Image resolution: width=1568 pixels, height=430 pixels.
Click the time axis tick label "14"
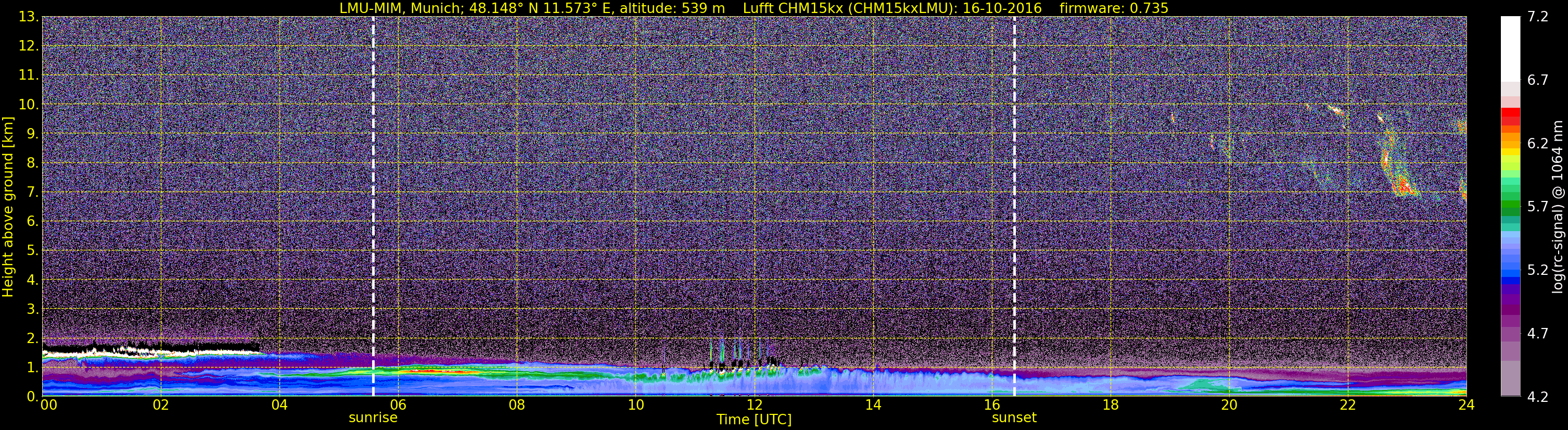pos(873,405)
